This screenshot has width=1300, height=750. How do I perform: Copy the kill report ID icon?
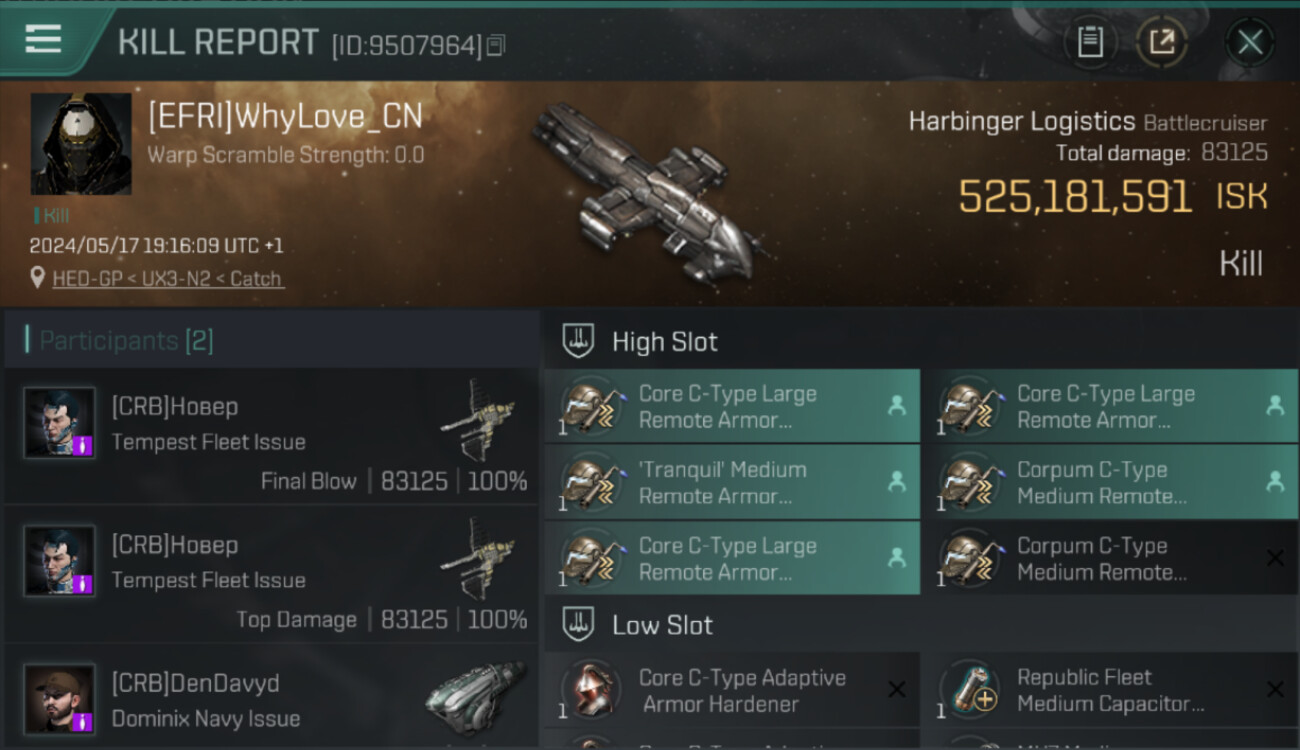click(497, 45)
